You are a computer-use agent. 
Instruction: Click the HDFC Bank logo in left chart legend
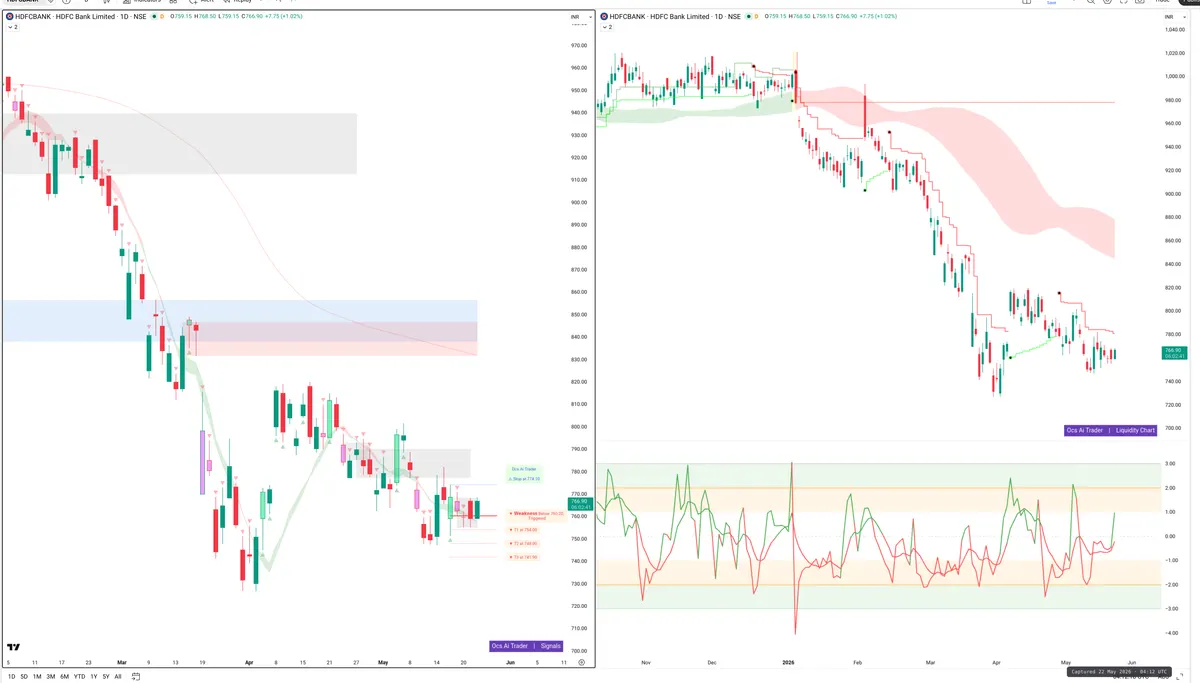(10, 18)
